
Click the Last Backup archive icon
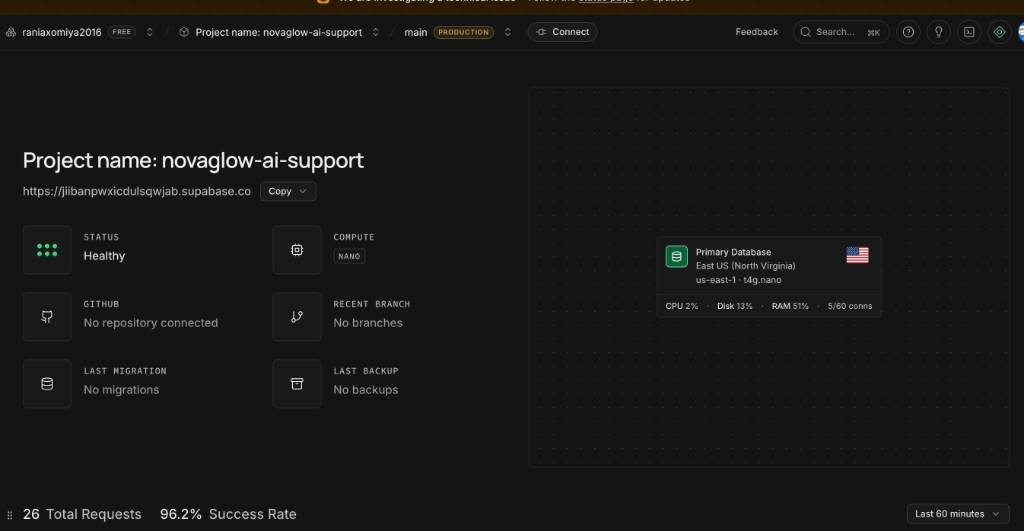point(297,383)
